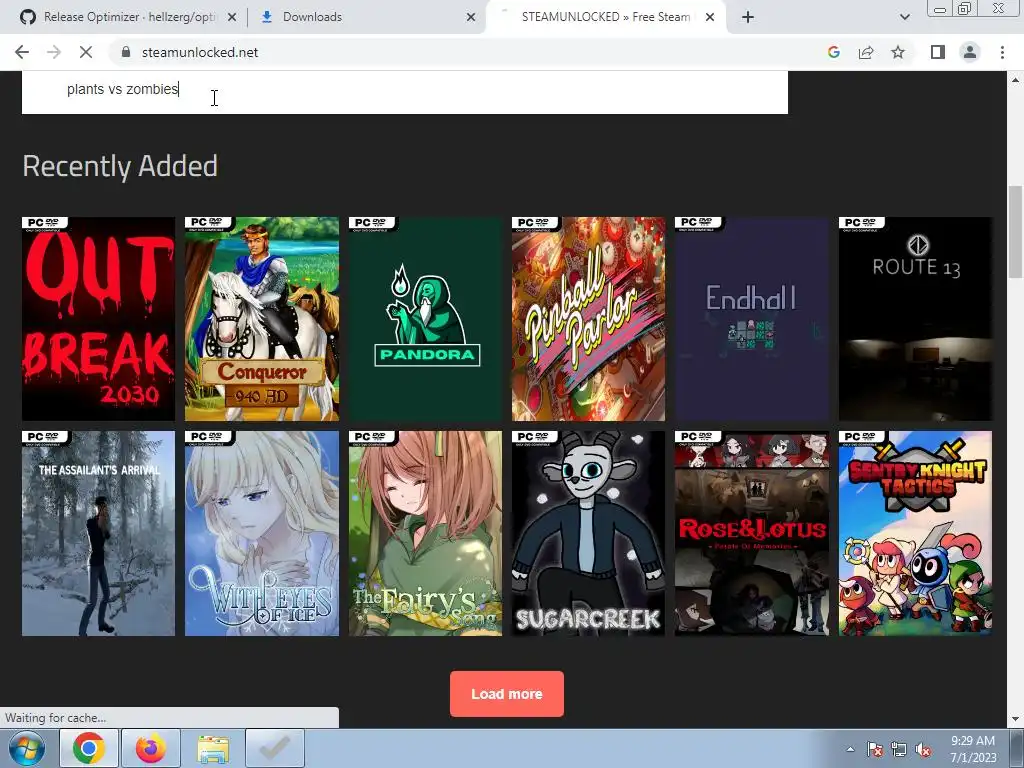This screenshot has height=768, width=1024.
Task: Open the Route 13 game cover
Action: [x=915, y=319]
